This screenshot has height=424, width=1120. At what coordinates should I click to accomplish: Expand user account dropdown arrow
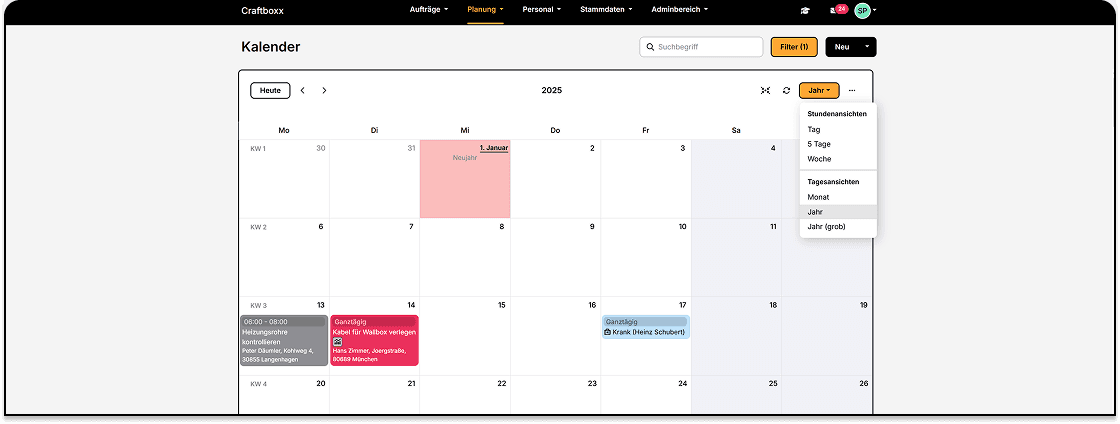[x=875, y=11]
